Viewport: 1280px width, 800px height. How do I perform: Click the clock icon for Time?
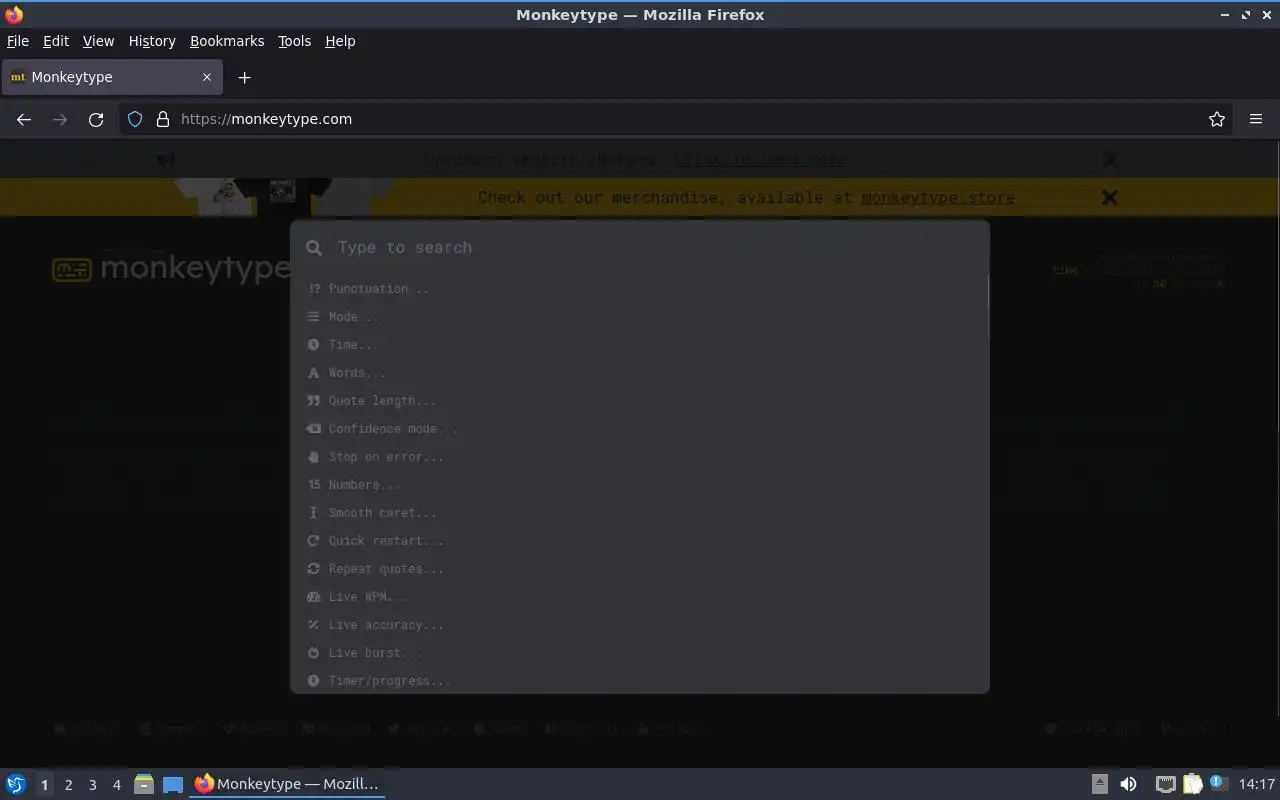click(314, 345)
